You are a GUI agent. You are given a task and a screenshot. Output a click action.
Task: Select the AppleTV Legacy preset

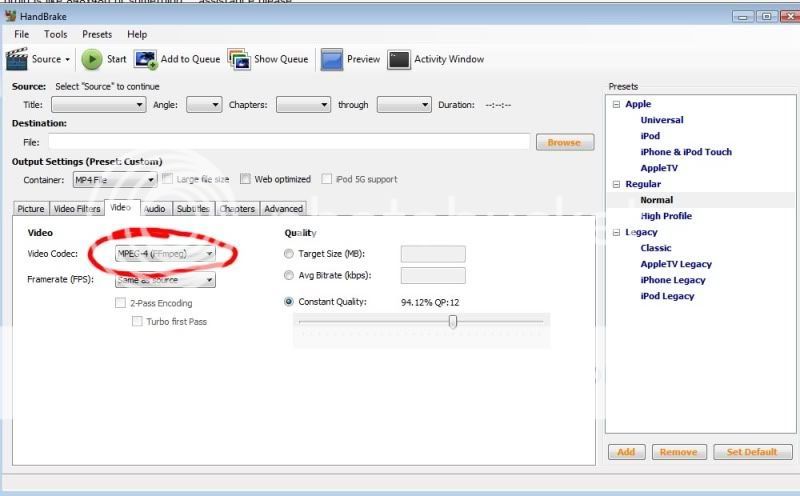click(676, 264)
